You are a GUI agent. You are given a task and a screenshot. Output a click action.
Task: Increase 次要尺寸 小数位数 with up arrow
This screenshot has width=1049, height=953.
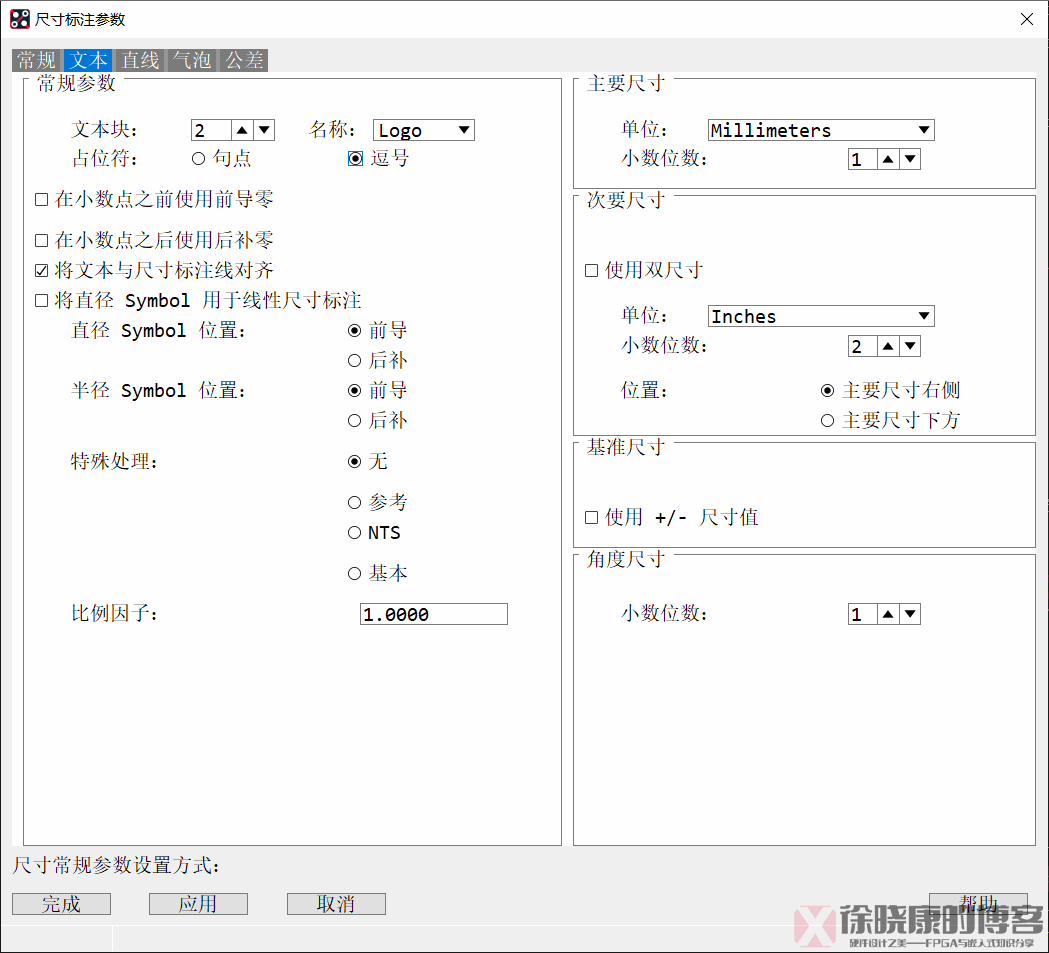[x=887, y=346]
